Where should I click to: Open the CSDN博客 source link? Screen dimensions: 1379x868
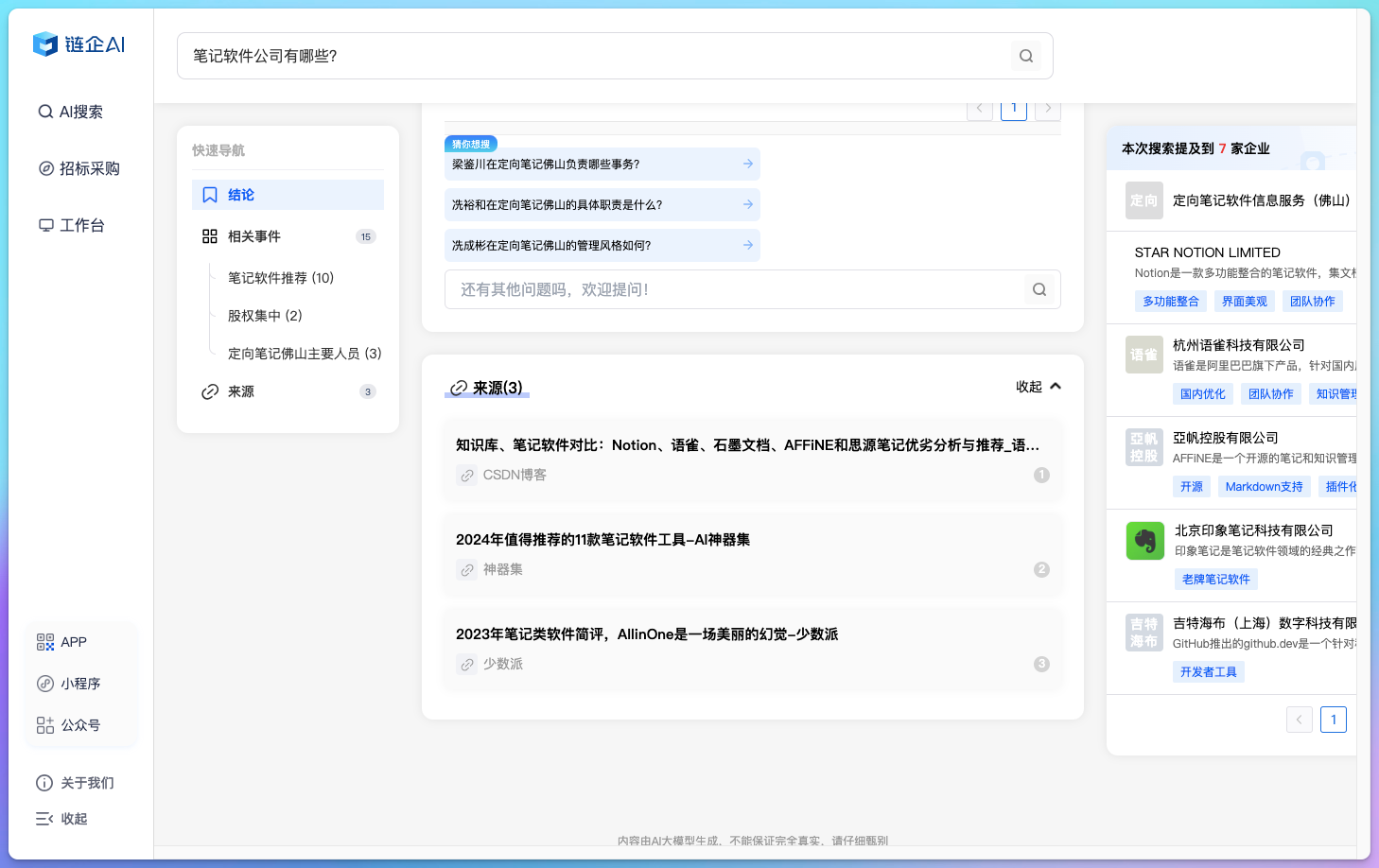pos(514,475)
